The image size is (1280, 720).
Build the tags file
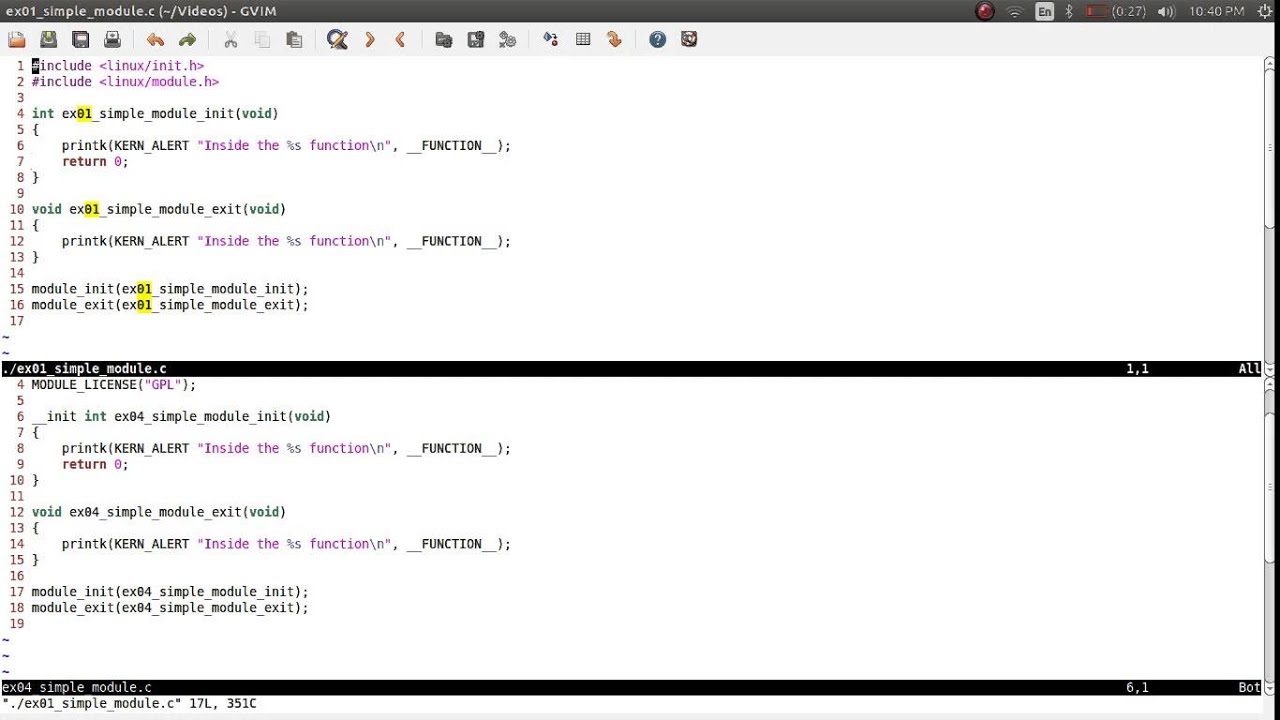(x=583, y=40)
